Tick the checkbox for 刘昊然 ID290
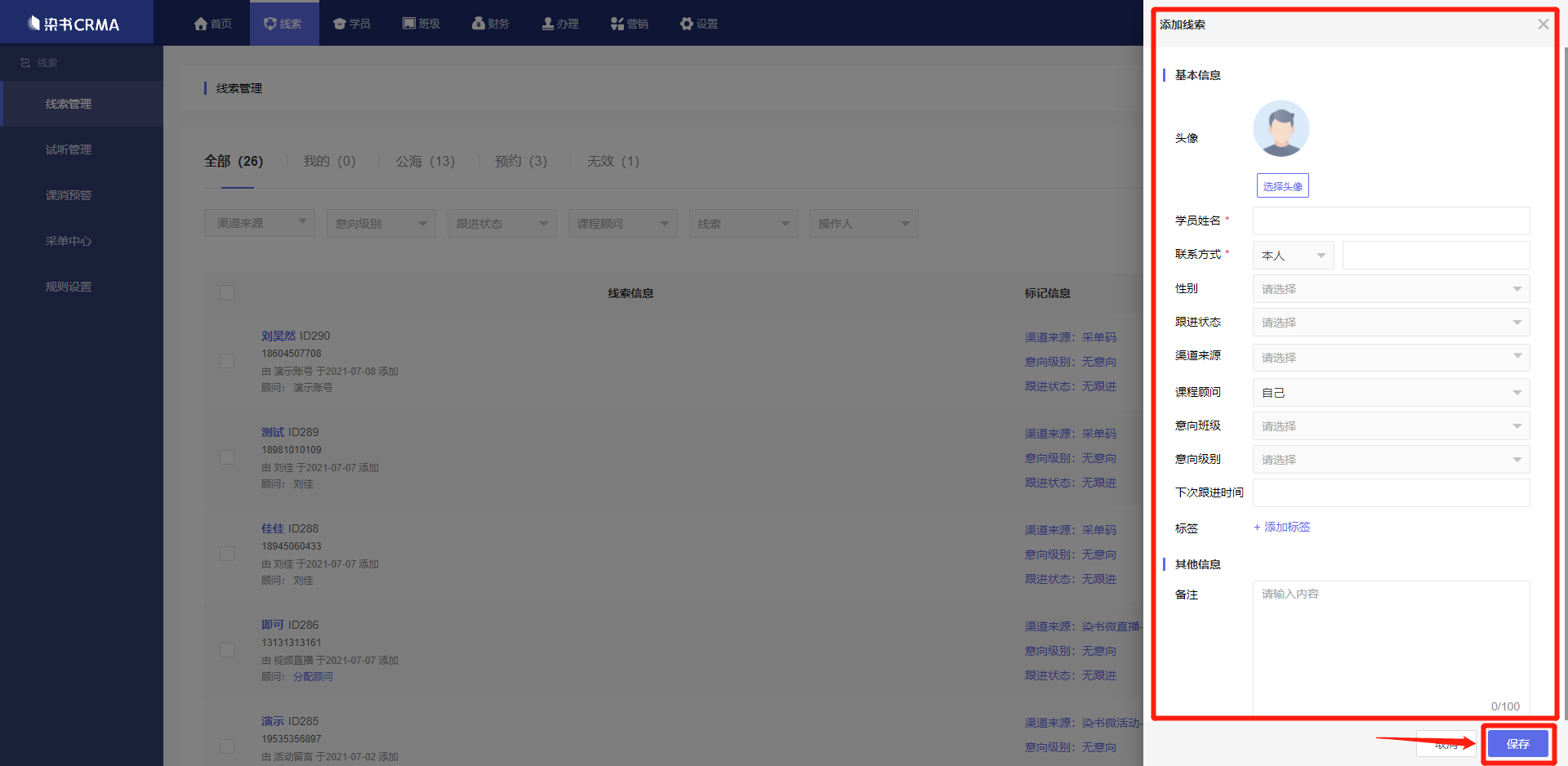Image resolution: width=1568 pixels, height=766 pixels. [x=227, y=361]
